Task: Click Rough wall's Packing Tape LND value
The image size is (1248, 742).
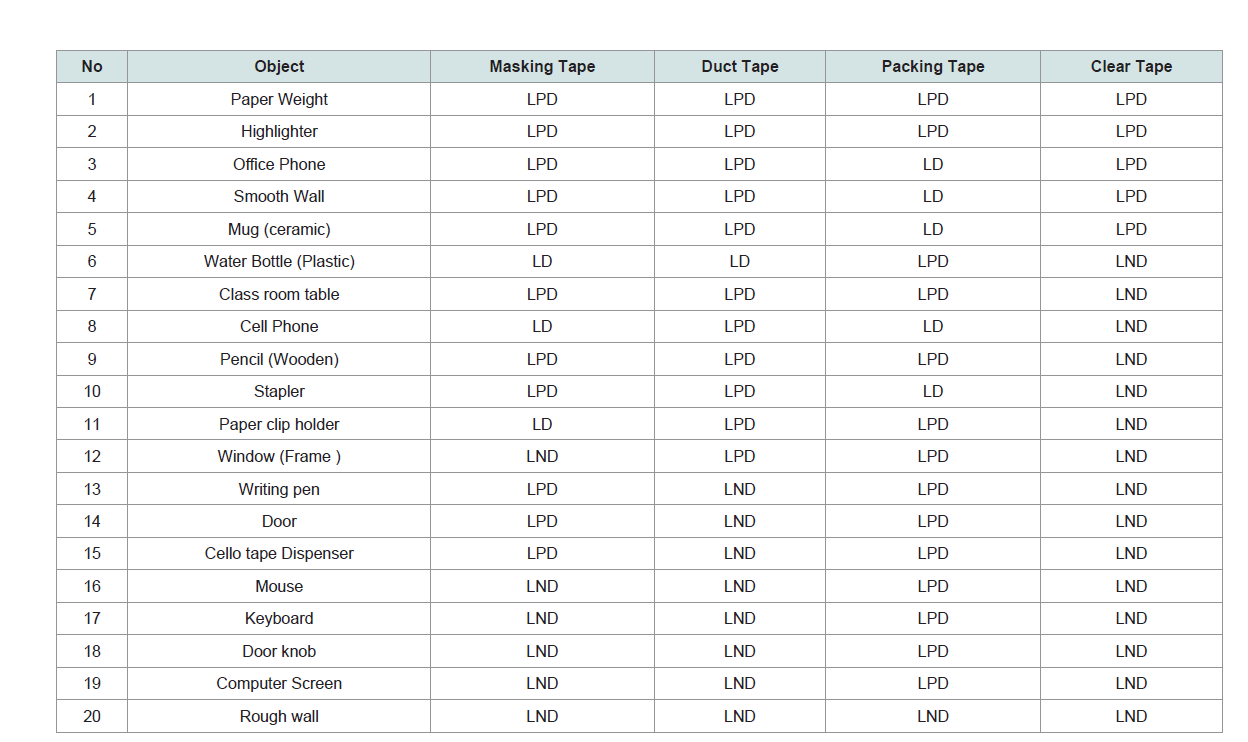Action: pos(933,716)
